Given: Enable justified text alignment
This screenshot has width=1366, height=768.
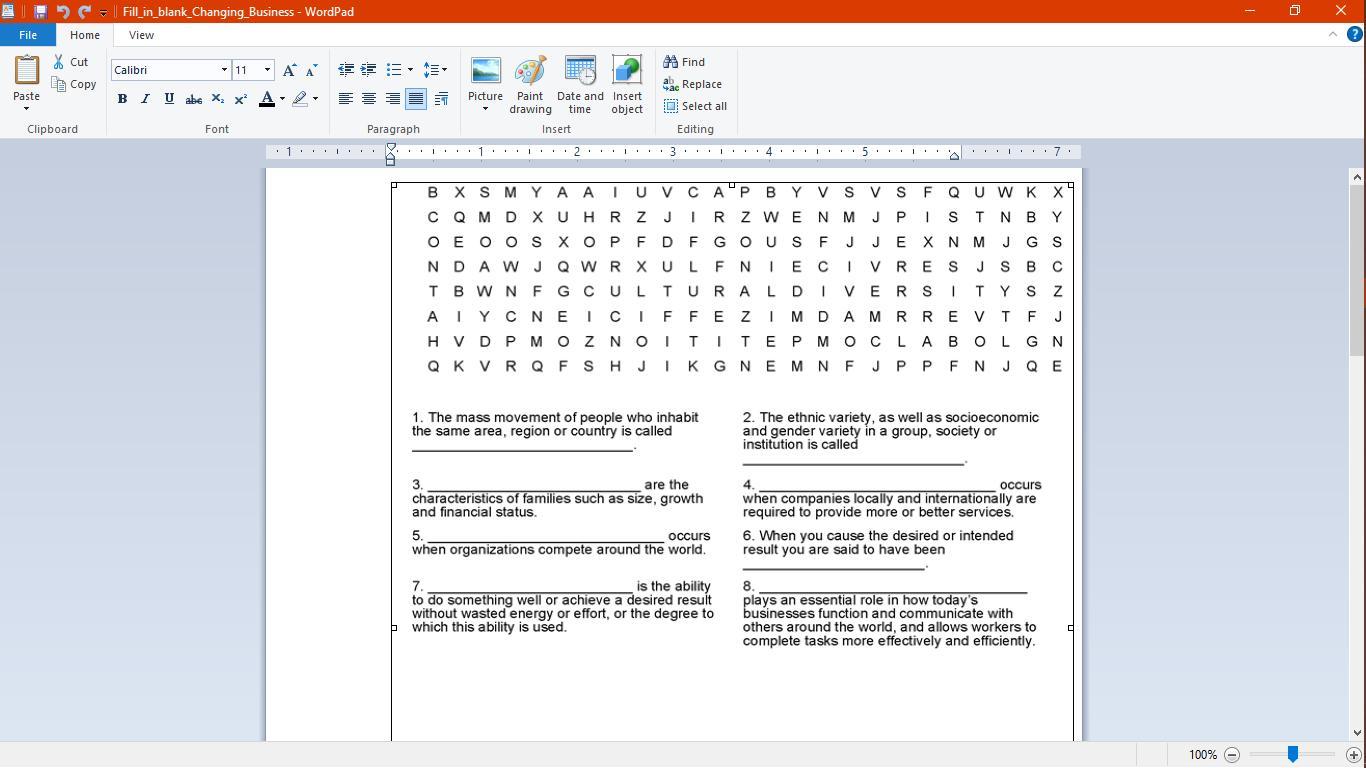Looking at the screenshot, I should (x=416, y=99).
